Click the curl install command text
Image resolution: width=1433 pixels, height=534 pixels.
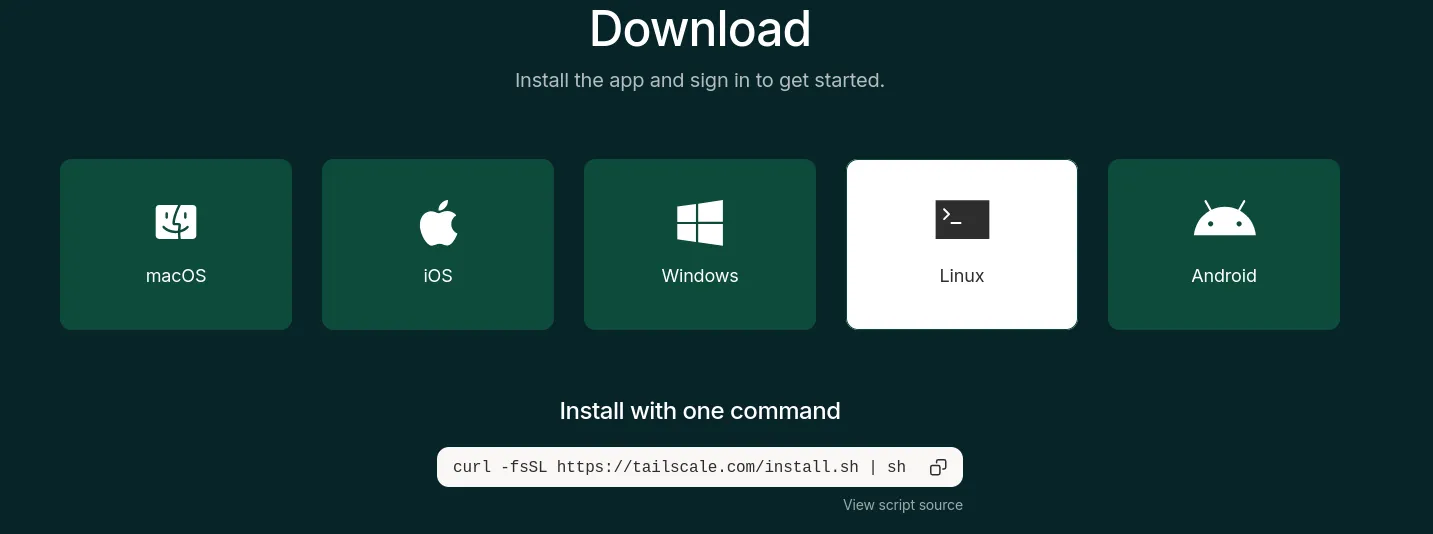coord(679,467)
